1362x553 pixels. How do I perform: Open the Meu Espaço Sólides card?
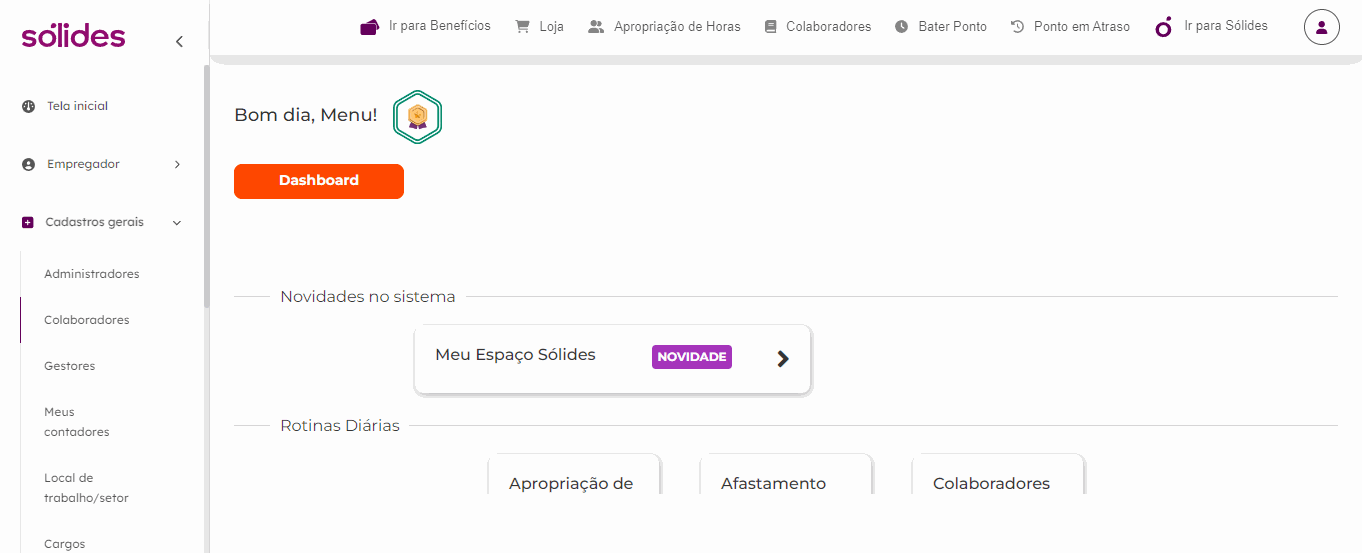click(x=612, y=359)
